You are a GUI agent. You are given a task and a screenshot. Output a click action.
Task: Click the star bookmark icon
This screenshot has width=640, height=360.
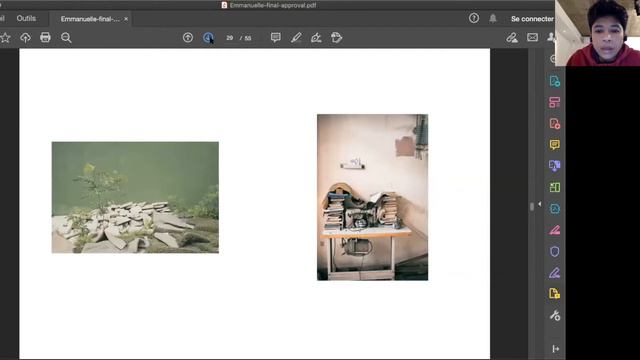[5, 38]
